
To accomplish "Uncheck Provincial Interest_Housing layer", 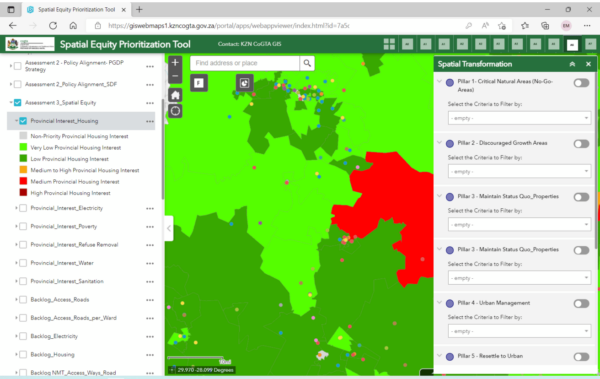I will (23, 121).
